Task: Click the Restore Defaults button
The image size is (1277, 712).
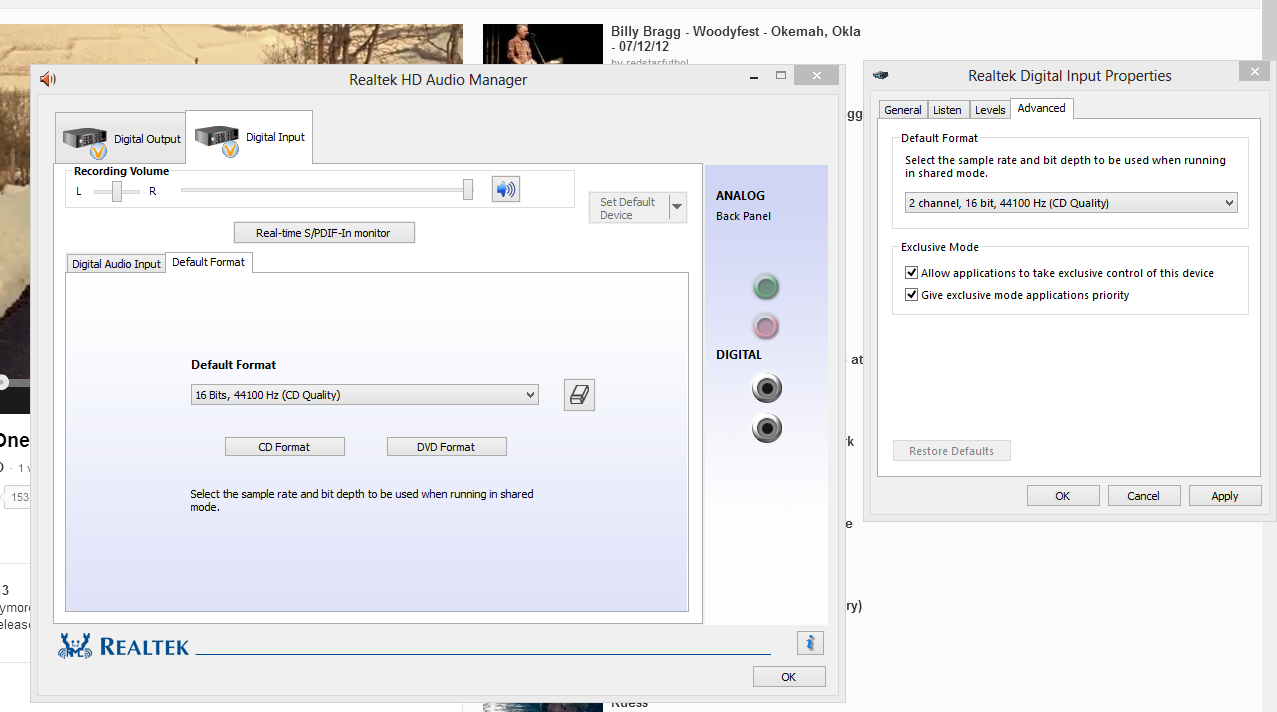Action: point(952,451)
